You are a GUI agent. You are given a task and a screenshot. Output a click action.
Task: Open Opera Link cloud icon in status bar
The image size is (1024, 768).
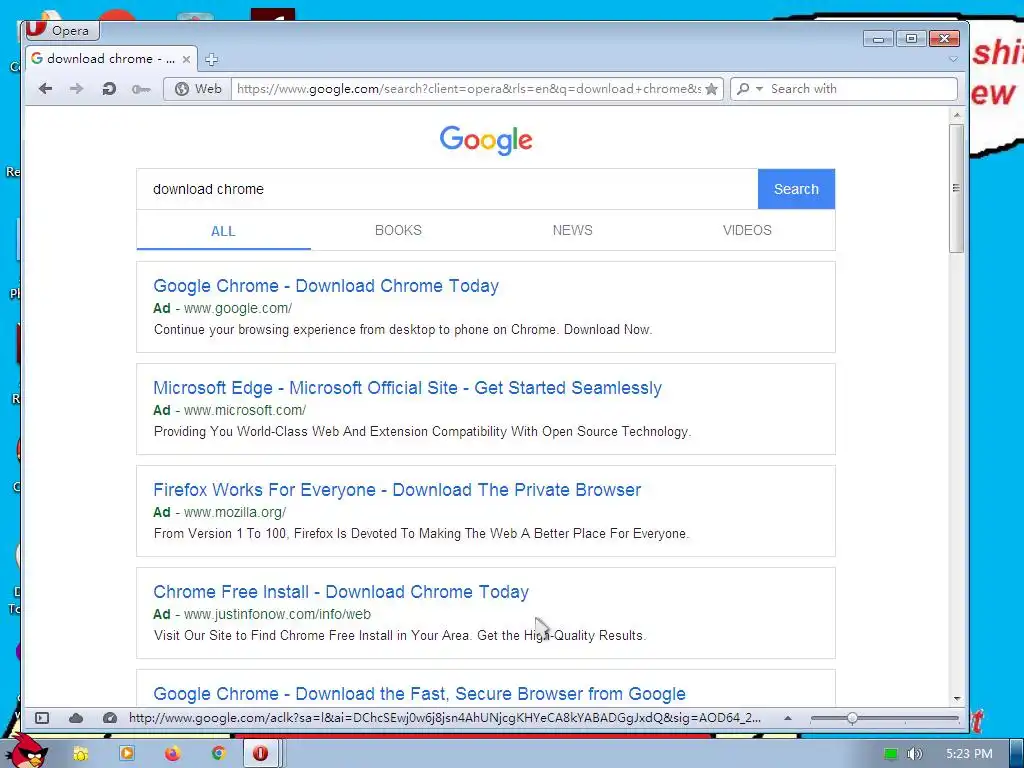pos(76,718)
